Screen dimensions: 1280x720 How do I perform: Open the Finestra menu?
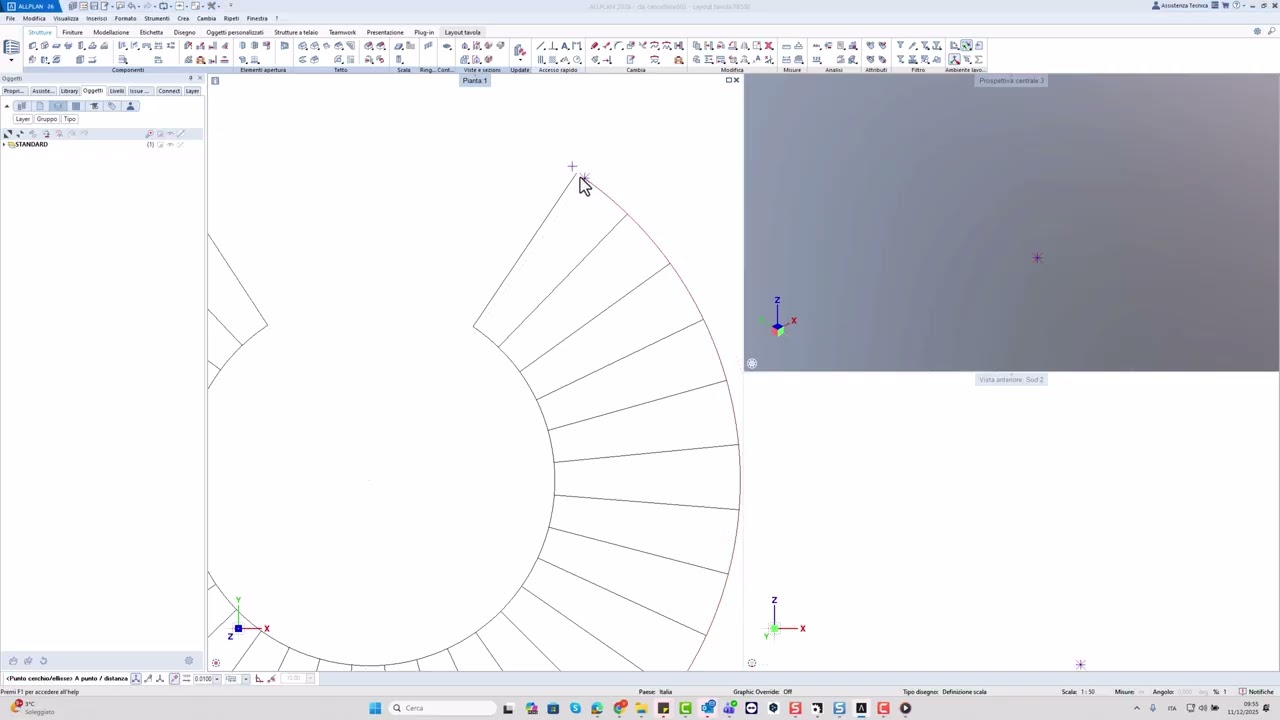[257, 18]
